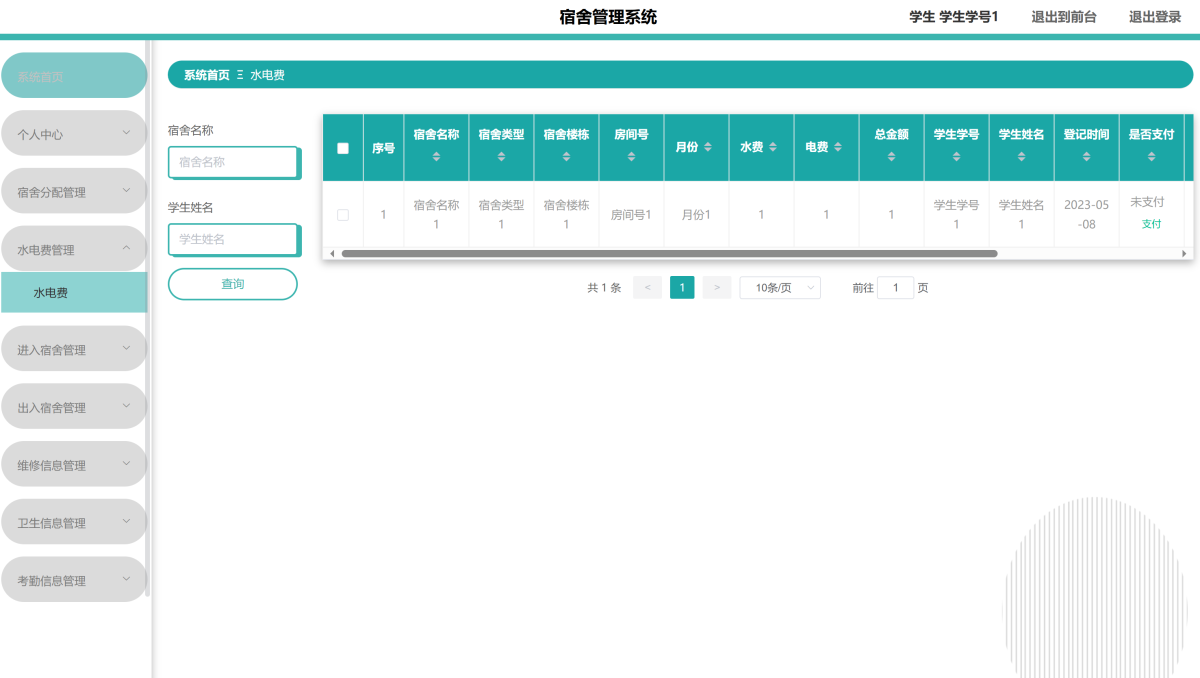Viewport: 1200px width, 678px height.
Task: Click sort icon under 学生学号 header
Action: [x=956, y=157]
